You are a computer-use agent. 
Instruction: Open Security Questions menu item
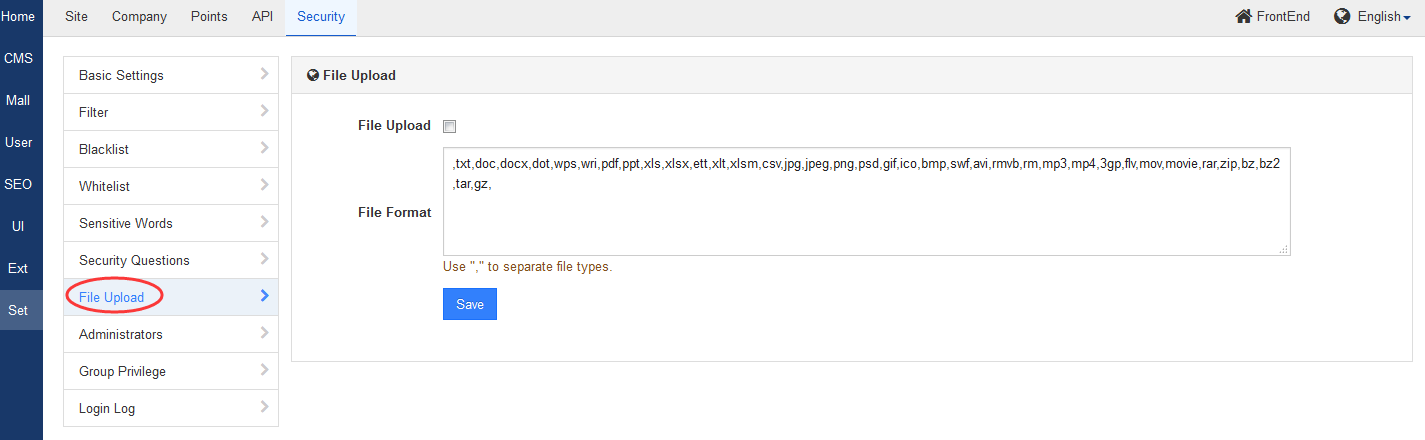click(x=171, y=260)
